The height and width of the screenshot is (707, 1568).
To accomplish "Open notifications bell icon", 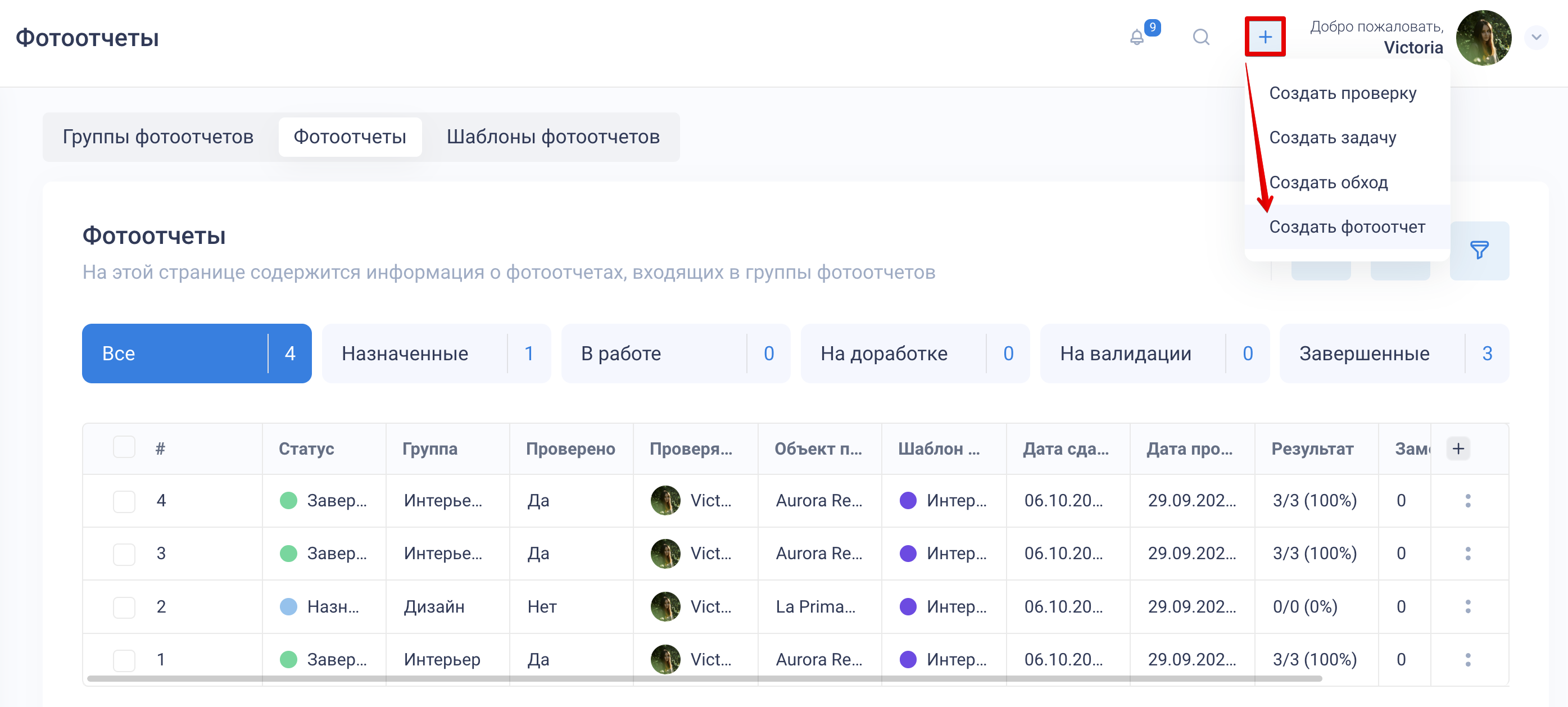I will (1137, 38).
